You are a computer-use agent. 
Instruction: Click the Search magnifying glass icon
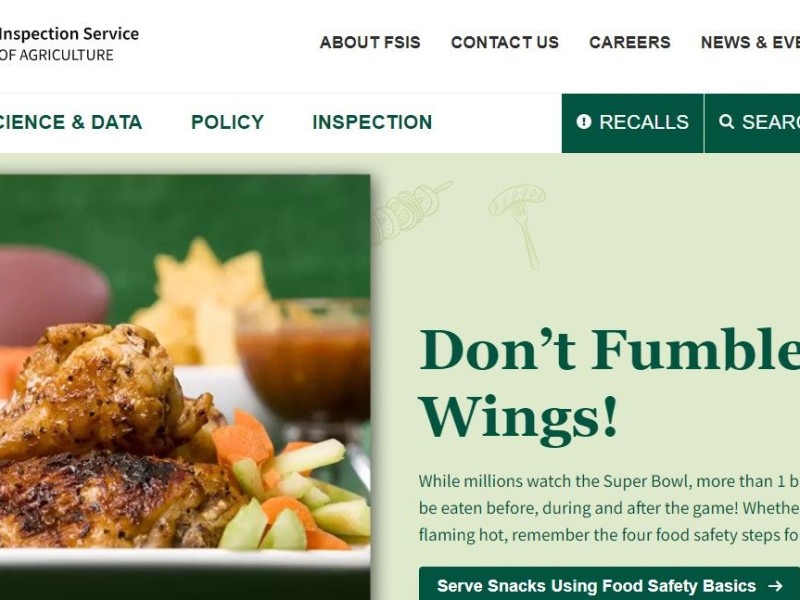point(727,122)
